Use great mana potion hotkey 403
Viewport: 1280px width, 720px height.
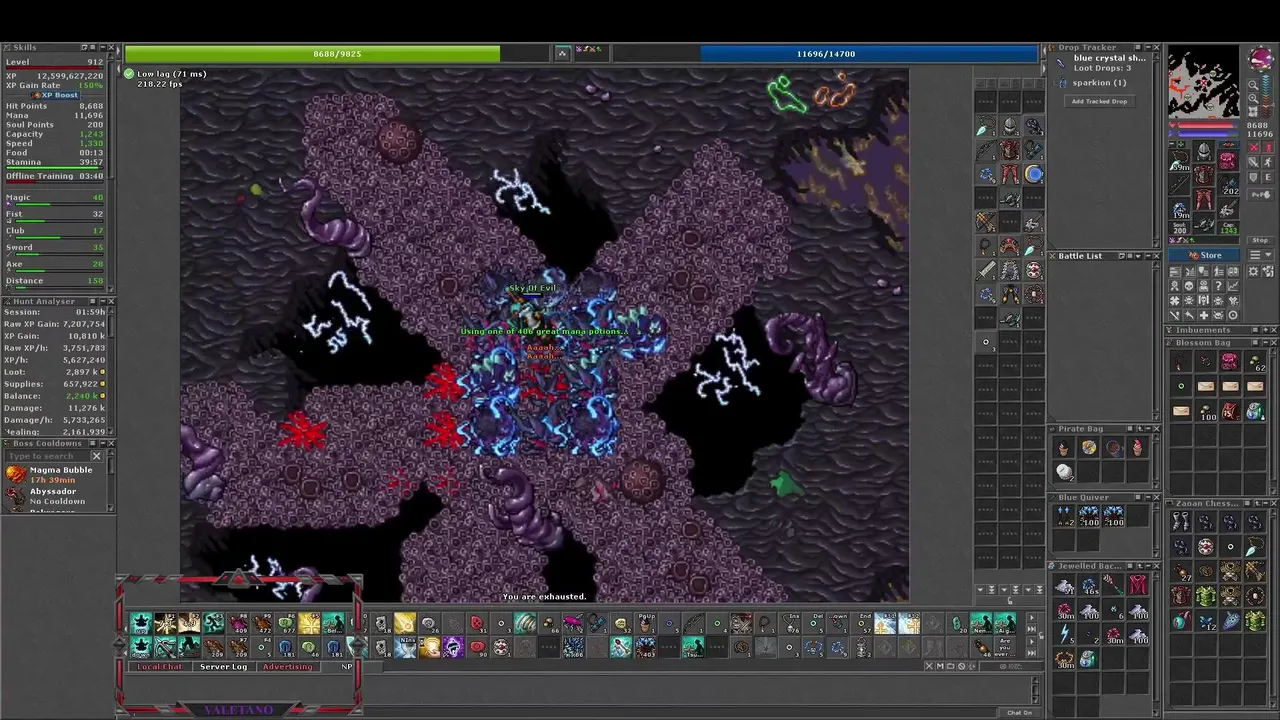click(645, 648)
